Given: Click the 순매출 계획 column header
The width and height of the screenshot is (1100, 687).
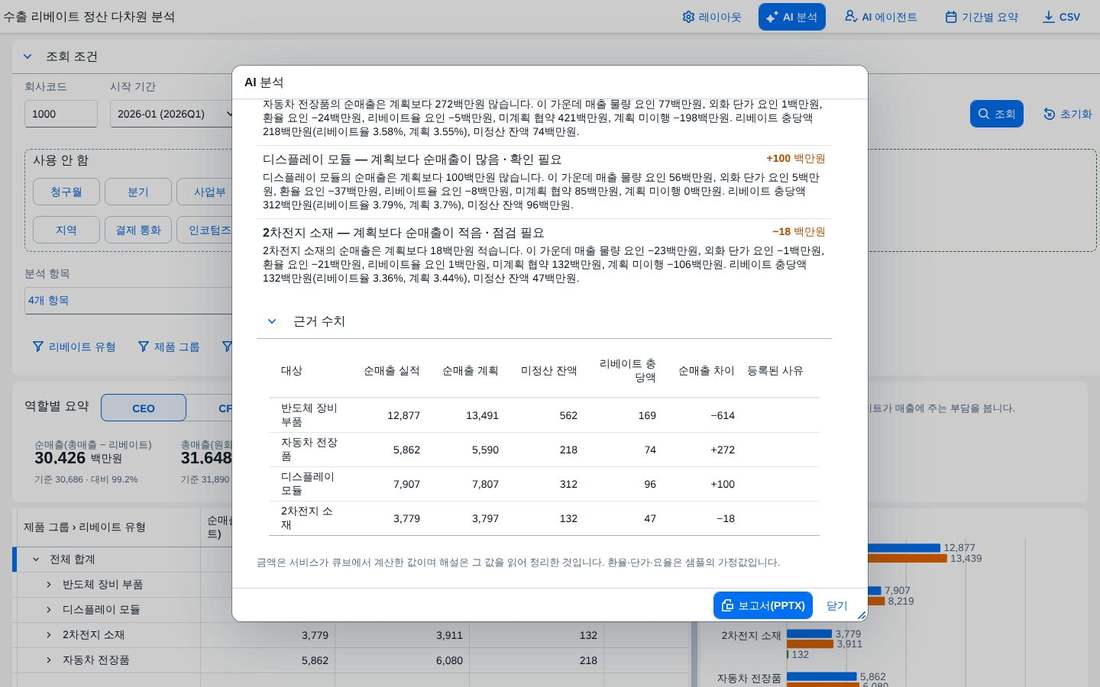Looking at the screenshot, I should 470,371.
